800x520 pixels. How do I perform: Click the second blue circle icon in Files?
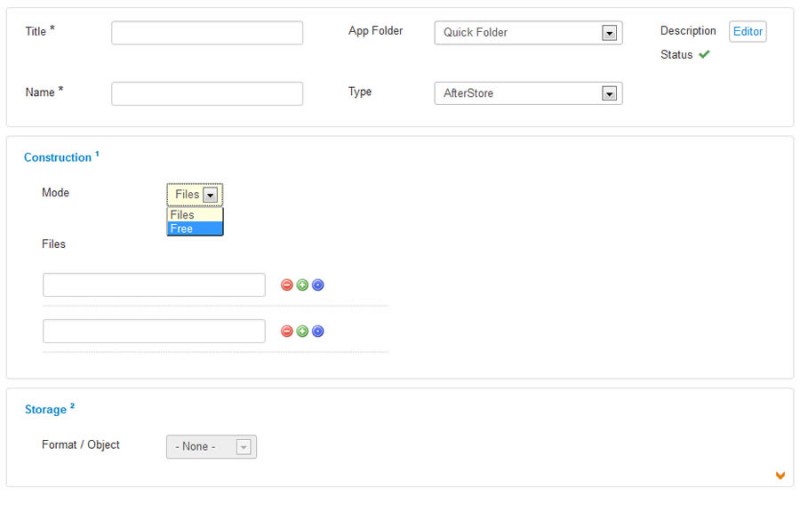tap(318, 331)
